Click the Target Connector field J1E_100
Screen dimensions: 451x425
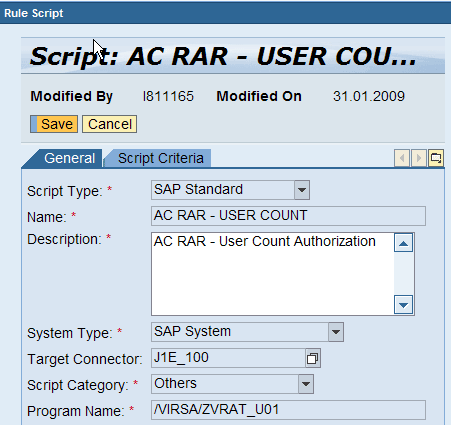point(228,358)
